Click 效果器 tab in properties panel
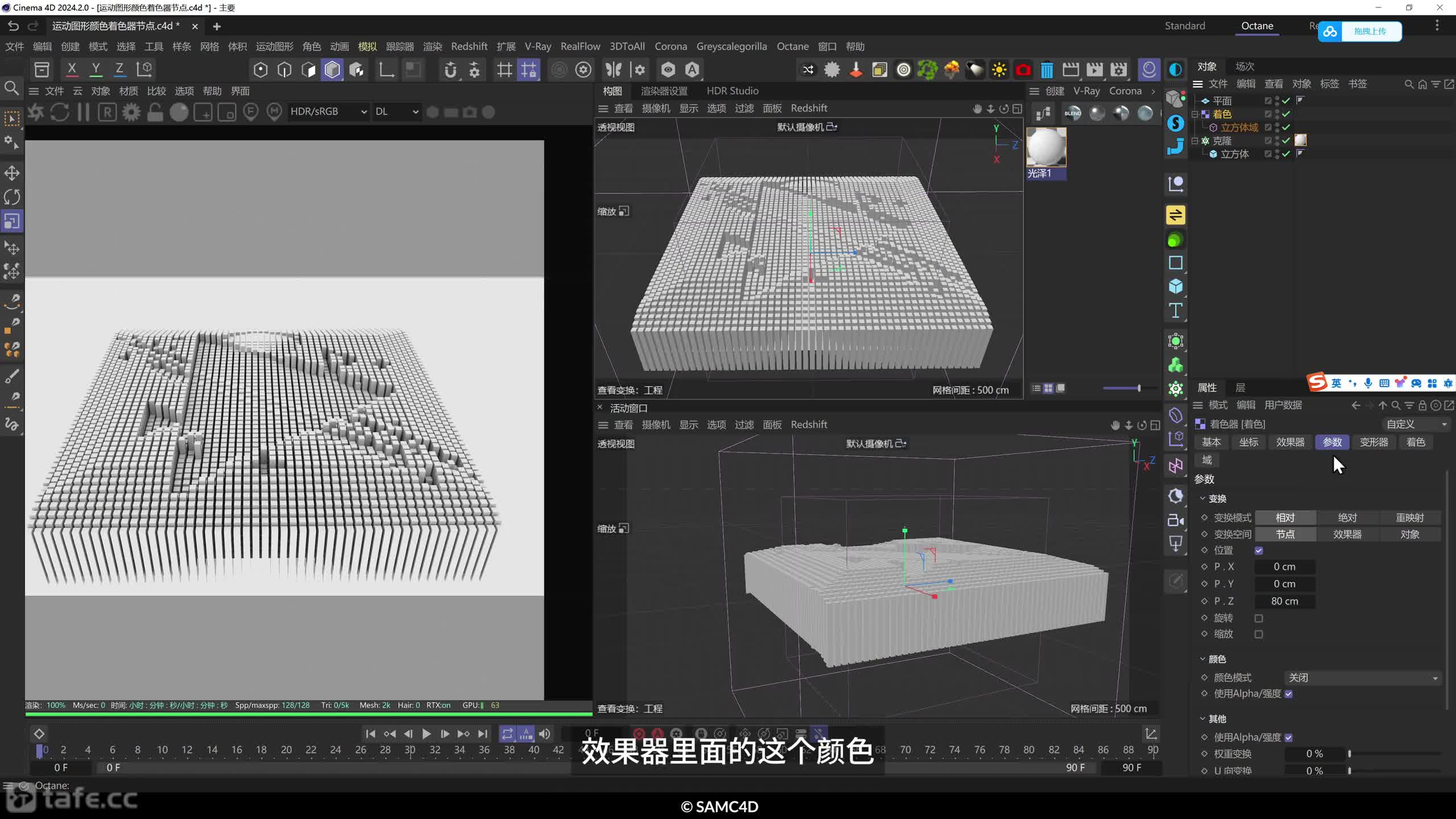The height and width of the screenshot is (819, 1456). 1289,441
